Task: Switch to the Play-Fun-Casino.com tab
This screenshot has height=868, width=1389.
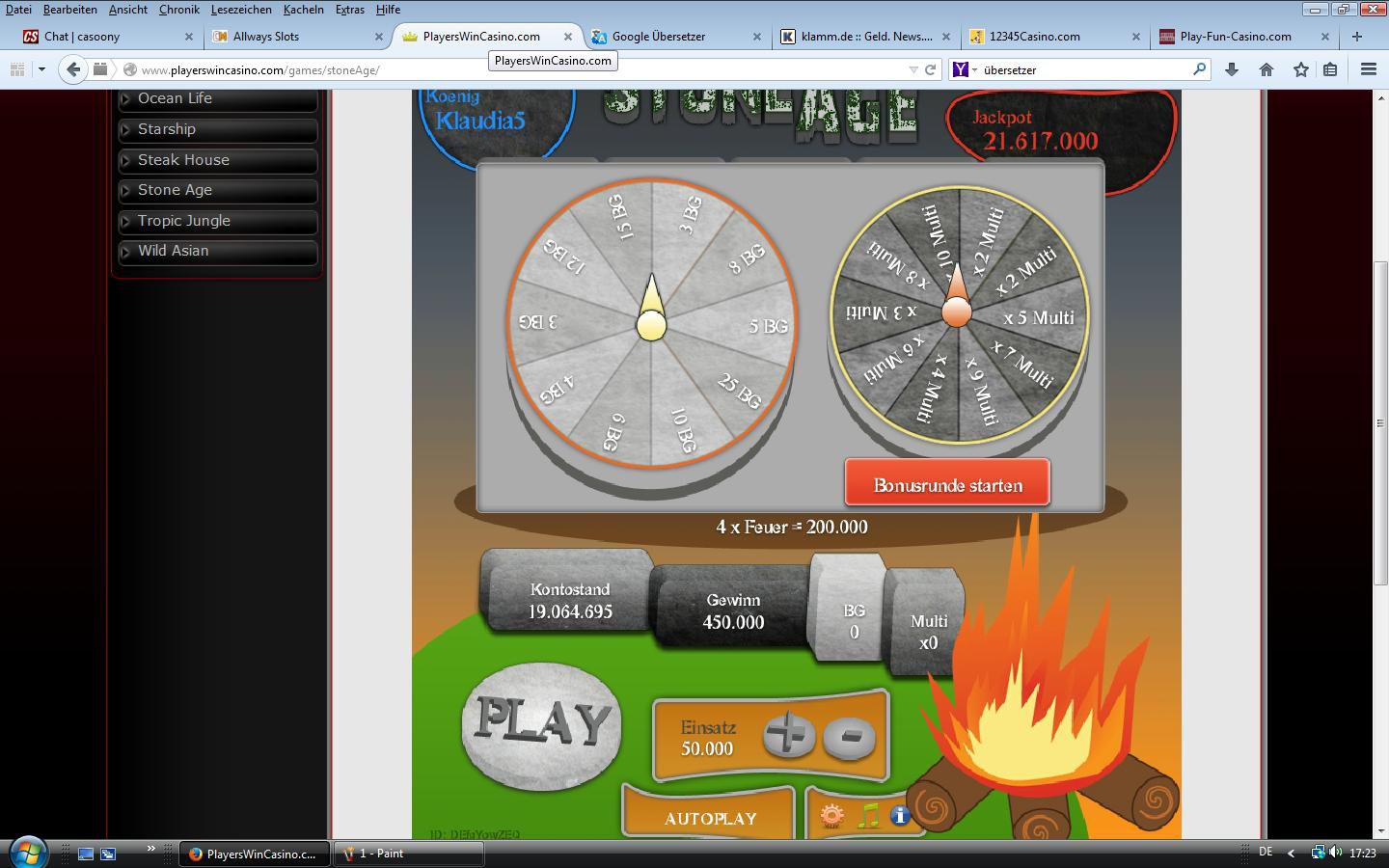Action: (x=1244, y=37)
